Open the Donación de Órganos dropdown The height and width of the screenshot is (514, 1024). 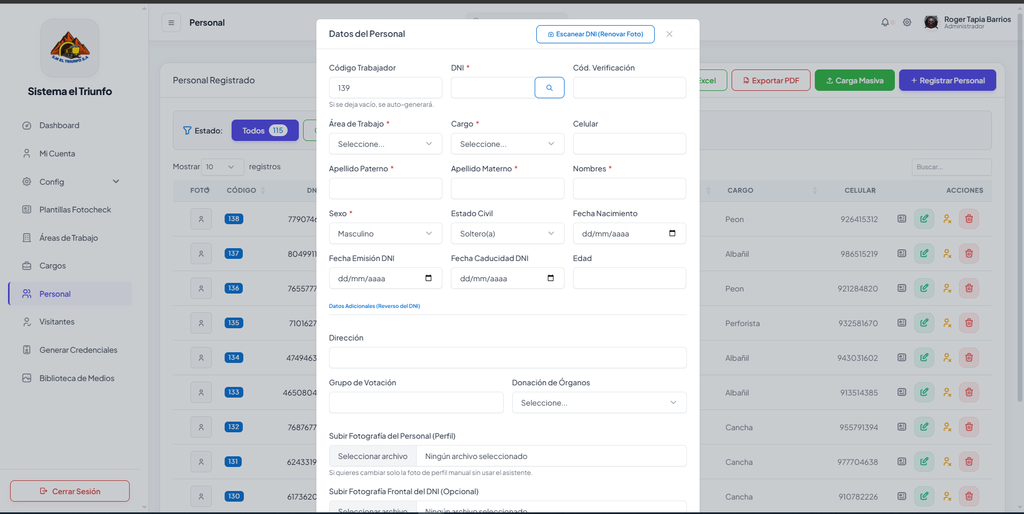(x=599, y=403)
